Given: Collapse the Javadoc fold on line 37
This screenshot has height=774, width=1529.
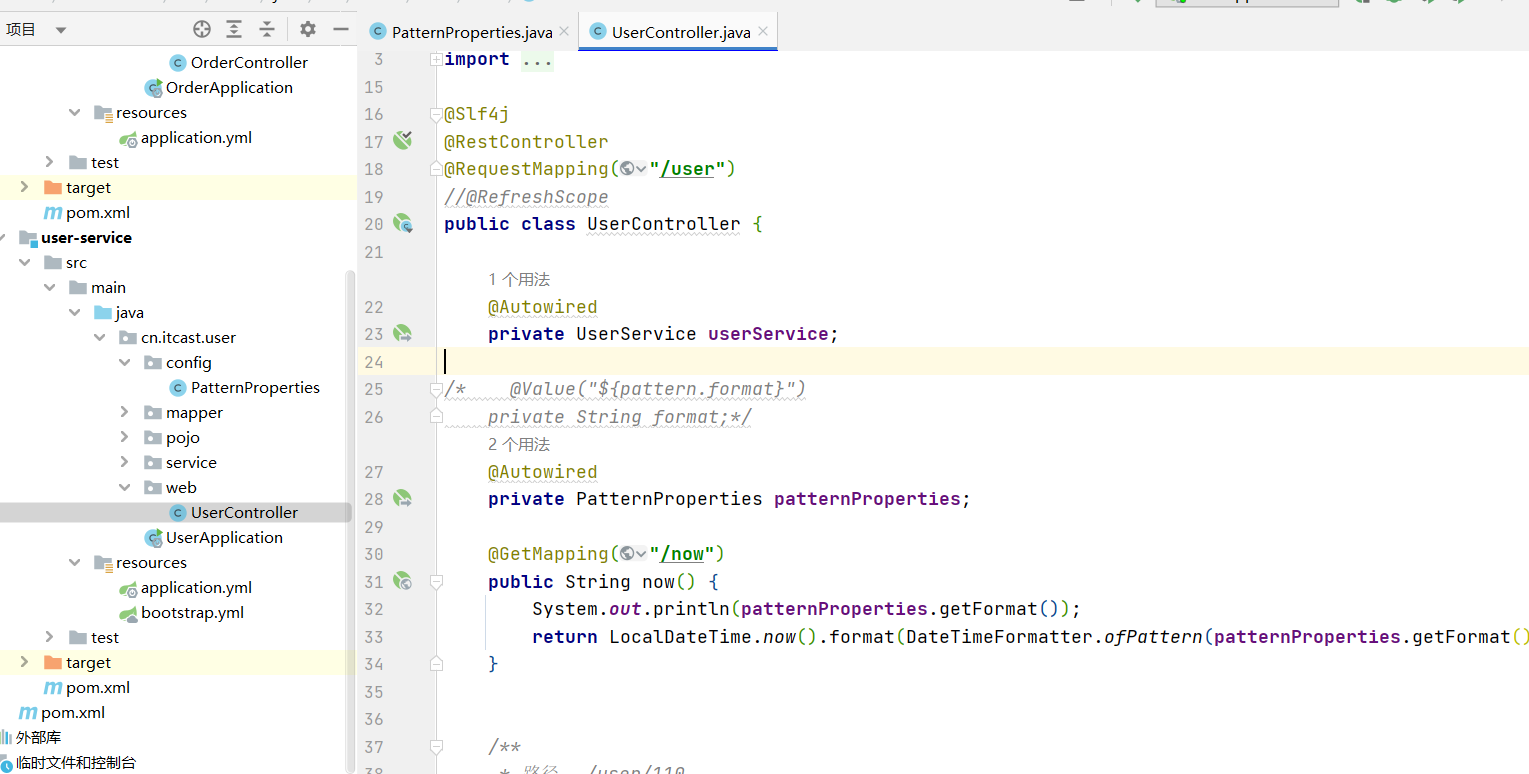Looking at the screenshot, I should (436, 746).
